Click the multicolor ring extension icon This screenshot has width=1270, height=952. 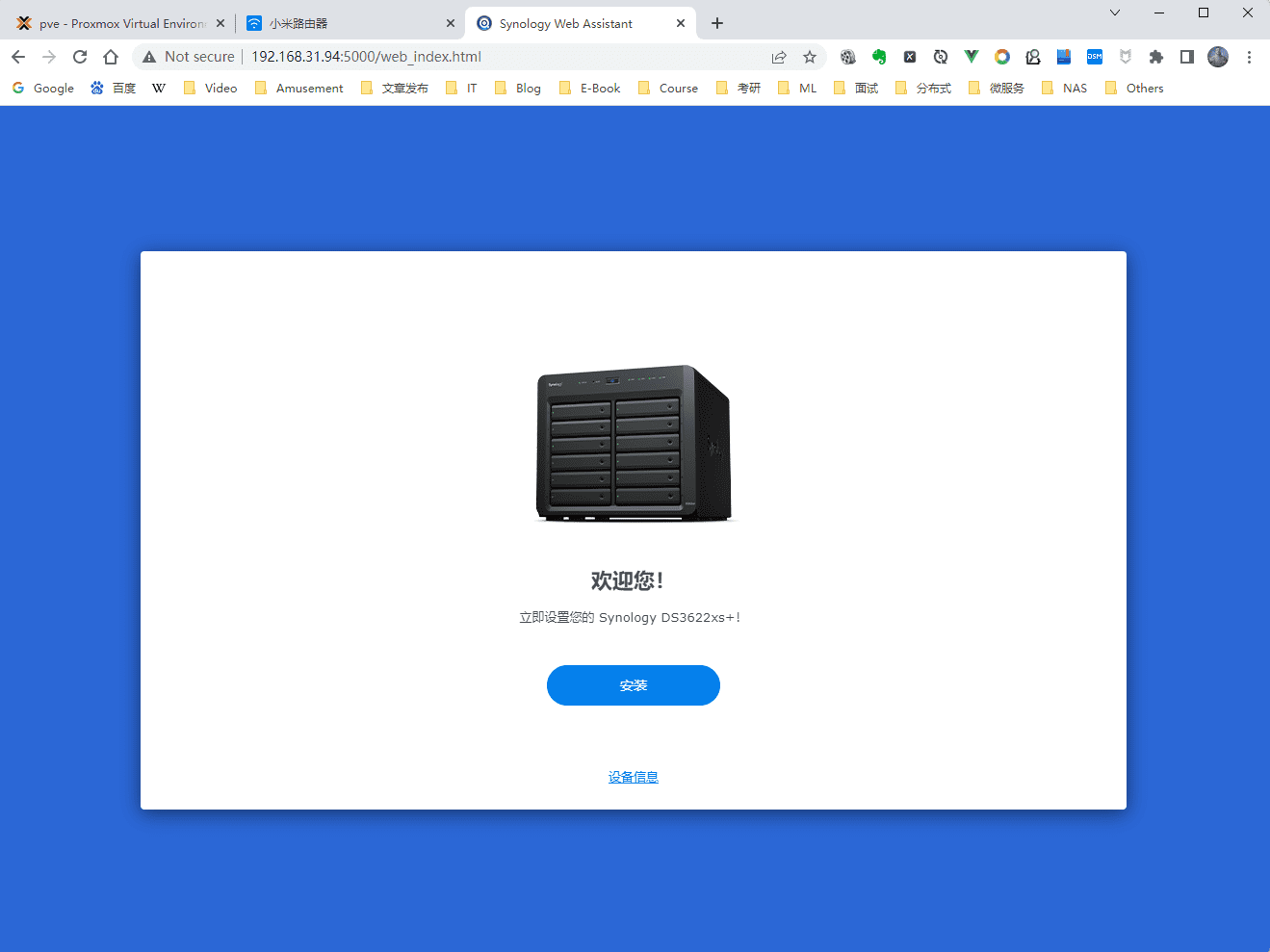pyautogui.click(x=1002, y=57)
